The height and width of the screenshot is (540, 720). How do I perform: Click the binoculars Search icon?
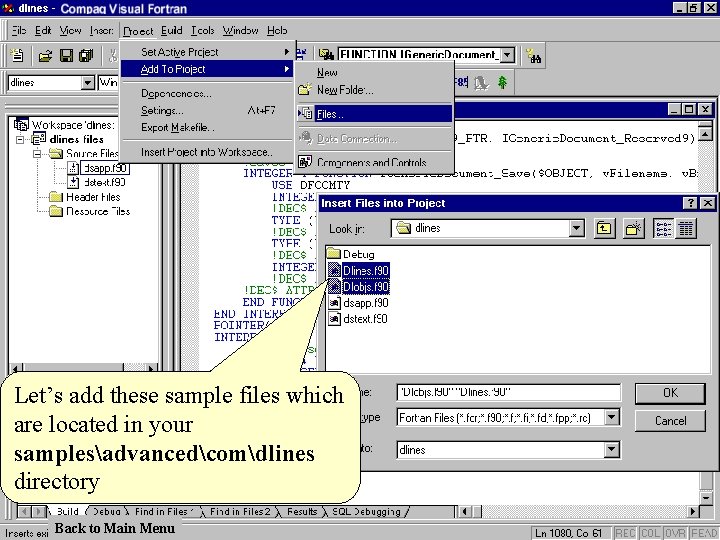click(x=534, y=56)
